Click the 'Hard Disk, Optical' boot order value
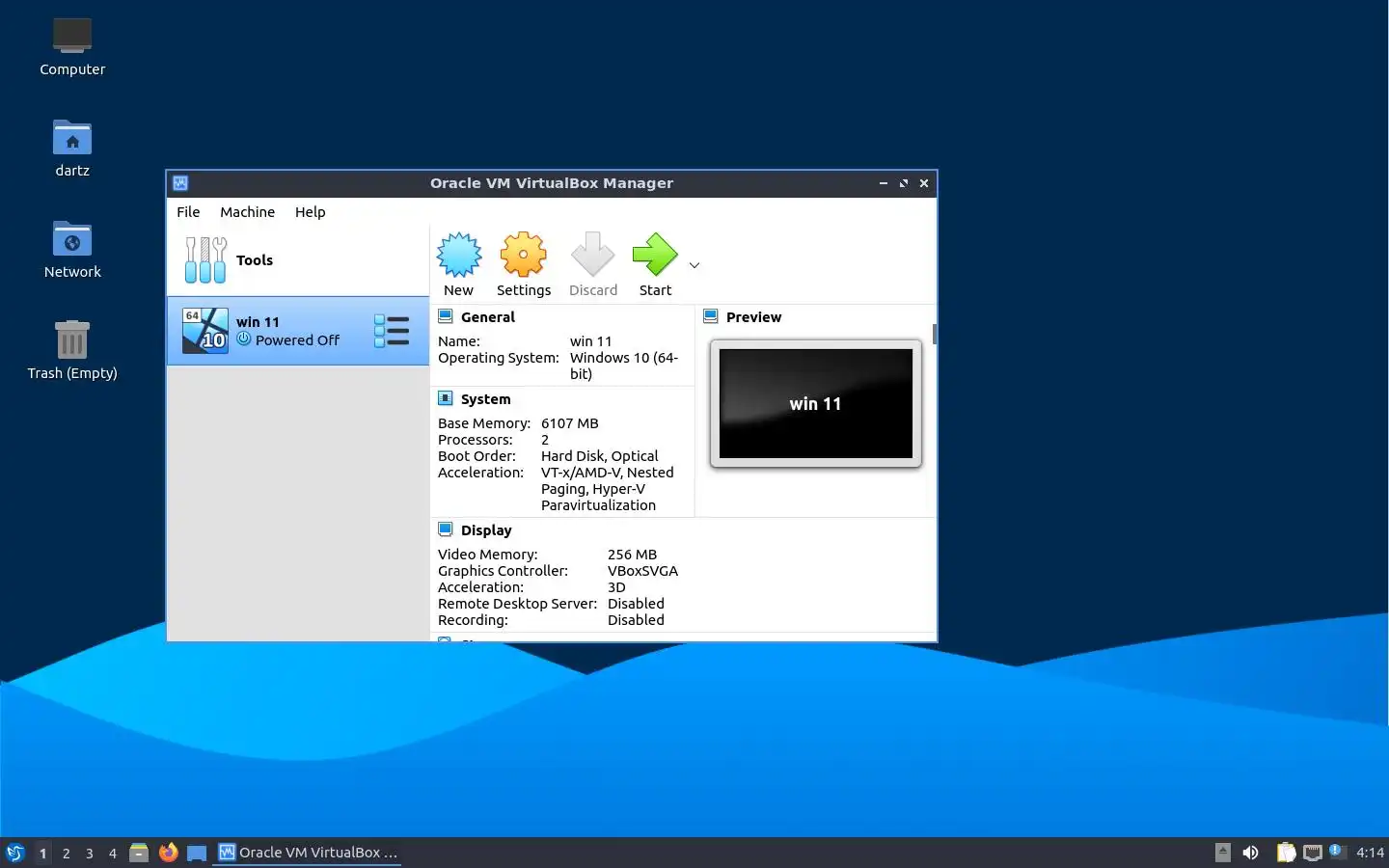The width and height of the screenshot is (1389, 868). (600, 456)
